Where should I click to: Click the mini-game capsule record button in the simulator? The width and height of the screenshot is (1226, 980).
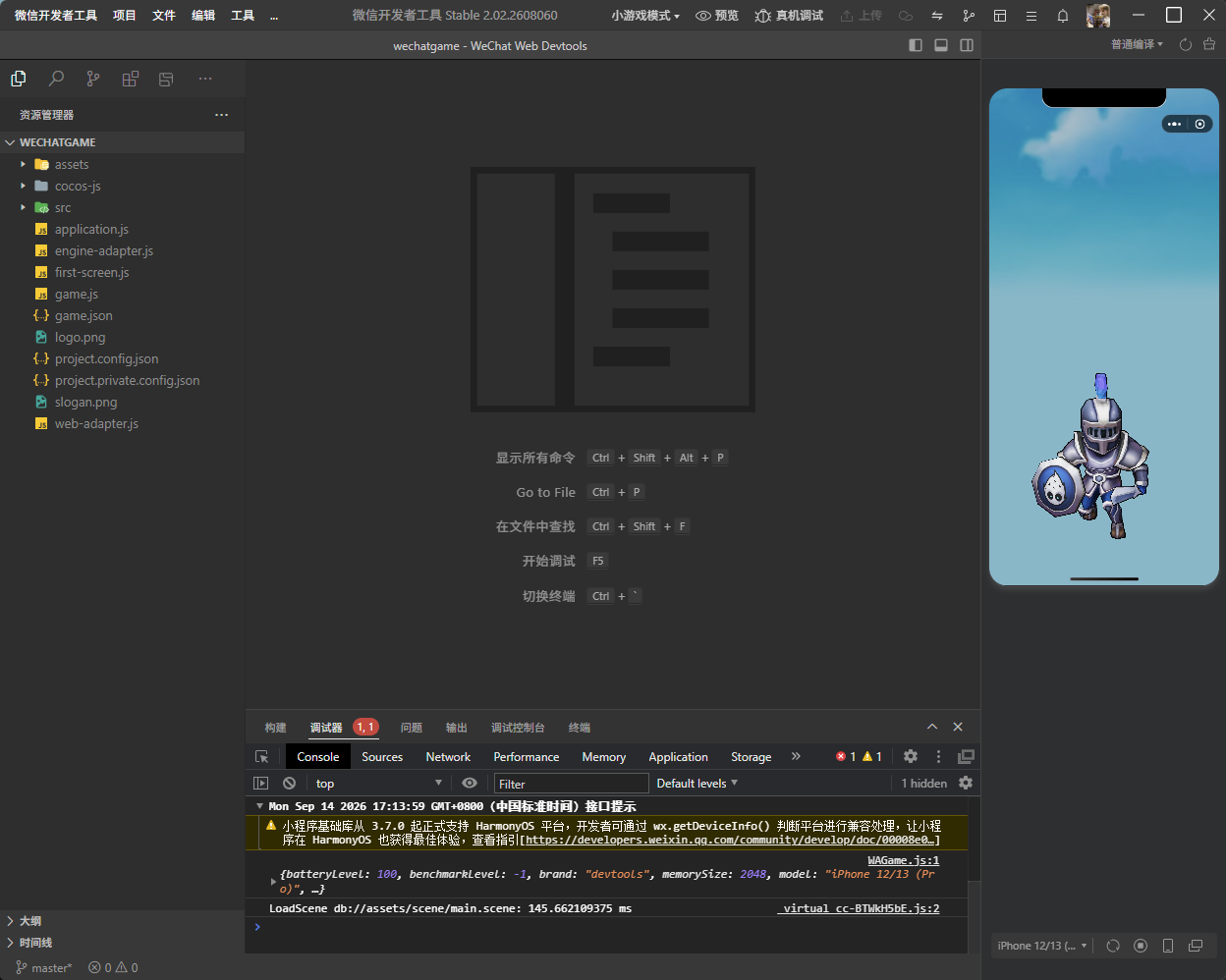[1199, 124]
